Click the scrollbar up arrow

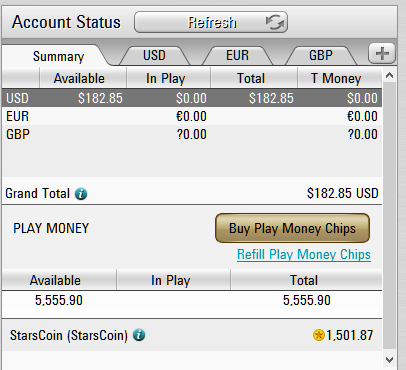click(x=389, y=76)
